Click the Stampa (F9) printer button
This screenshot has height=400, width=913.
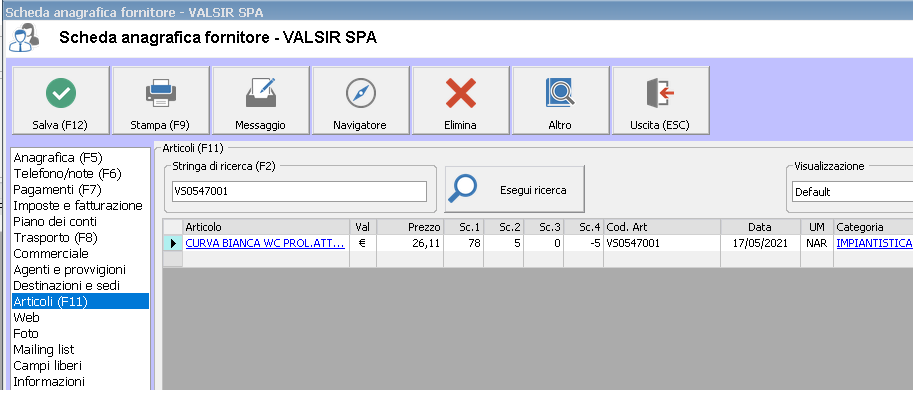coord(161,100)
